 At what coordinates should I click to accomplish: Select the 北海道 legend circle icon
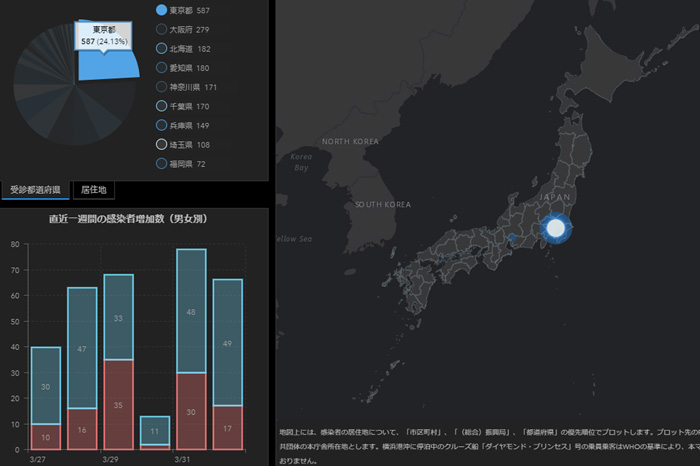point(162,48)
